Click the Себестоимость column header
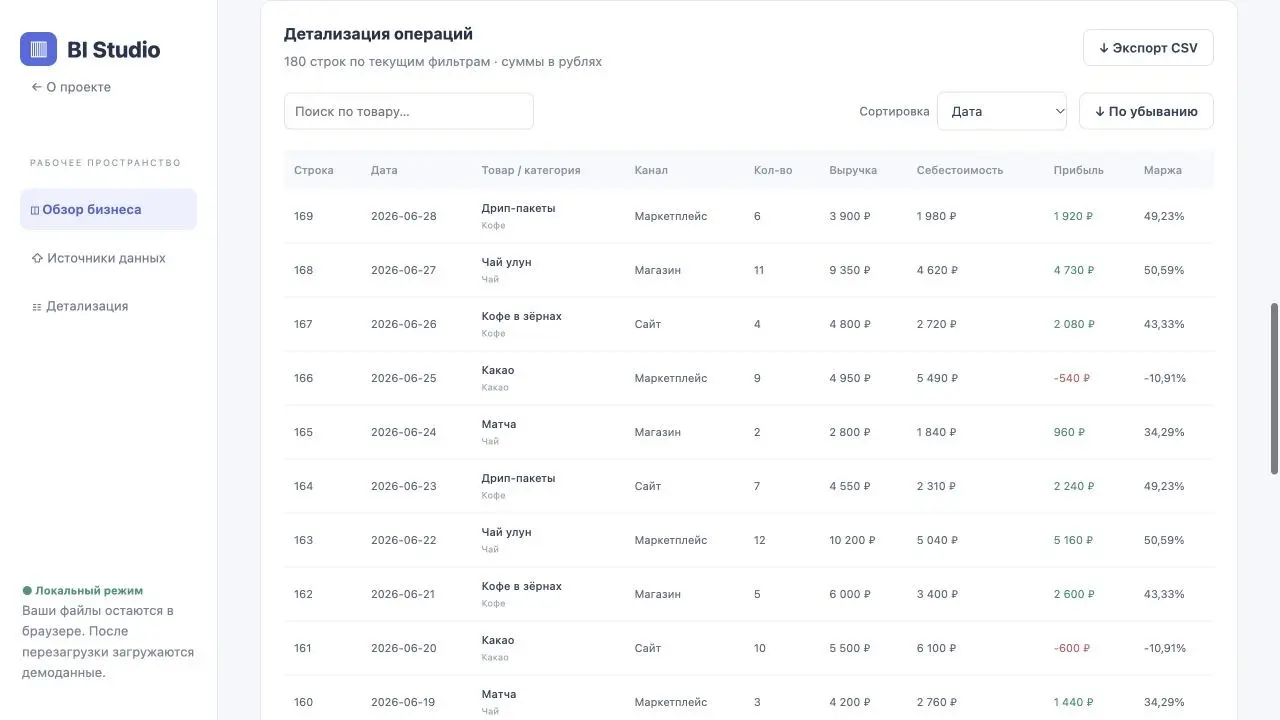Image resolution: width=1280 pixels, height=720 pixels. (x=960, y=170)
